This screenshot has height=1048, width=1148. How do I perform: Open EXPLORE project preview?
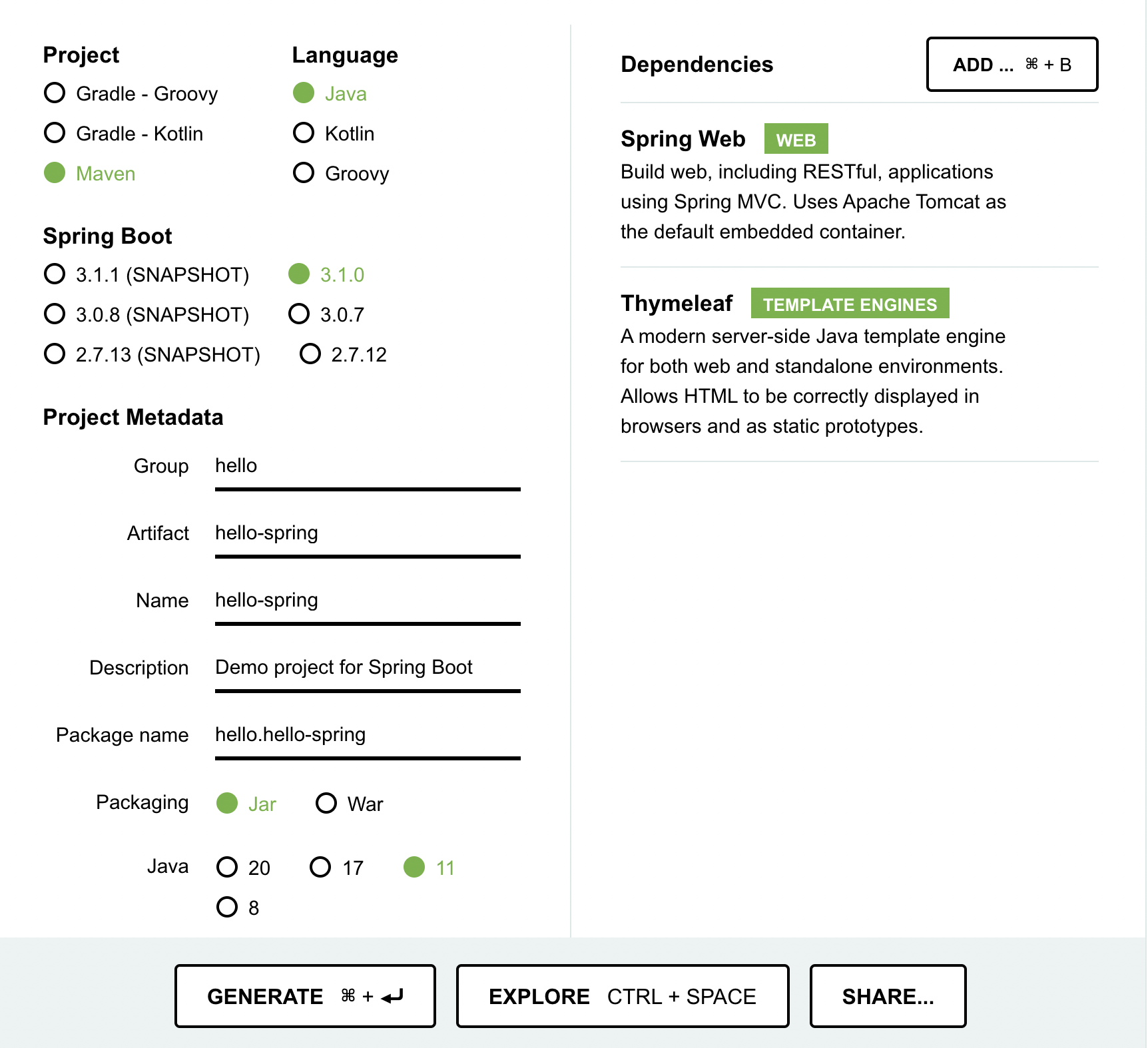tap(622, 996)
